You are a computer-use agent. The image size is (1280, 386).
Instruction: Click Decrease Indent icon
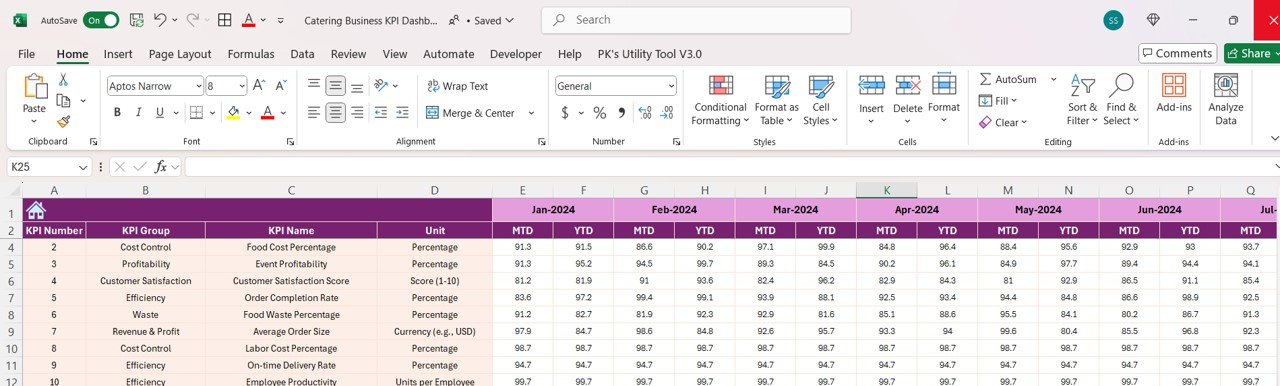[x=381, y=113]
